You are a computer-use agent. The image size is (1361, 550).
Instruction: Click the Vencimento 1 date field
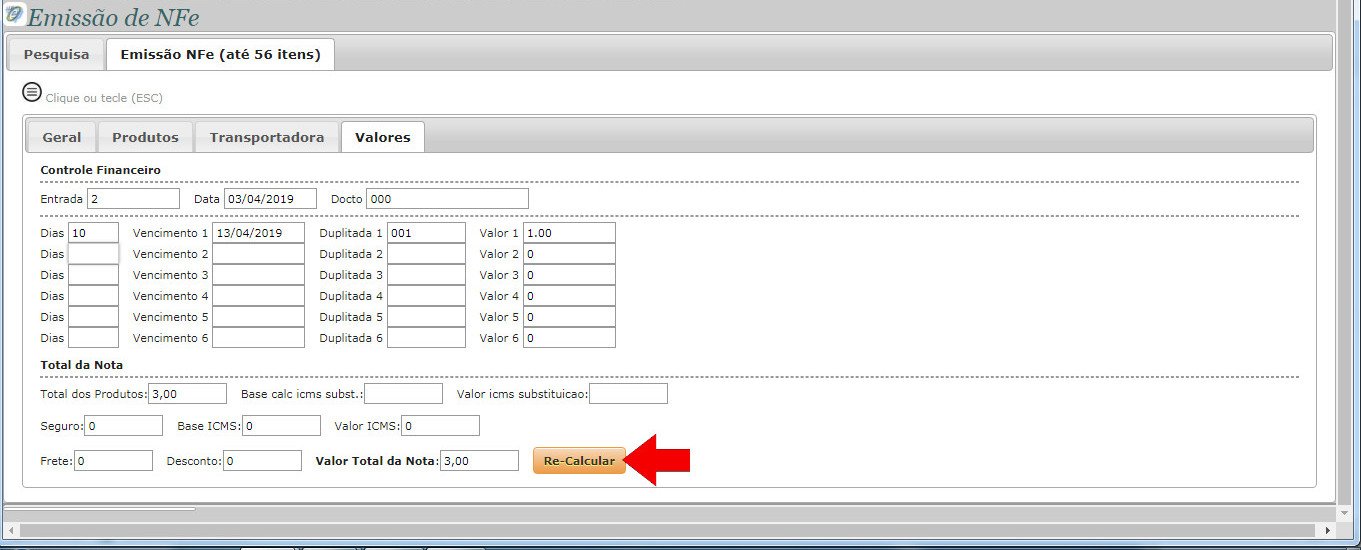[258, 233]
